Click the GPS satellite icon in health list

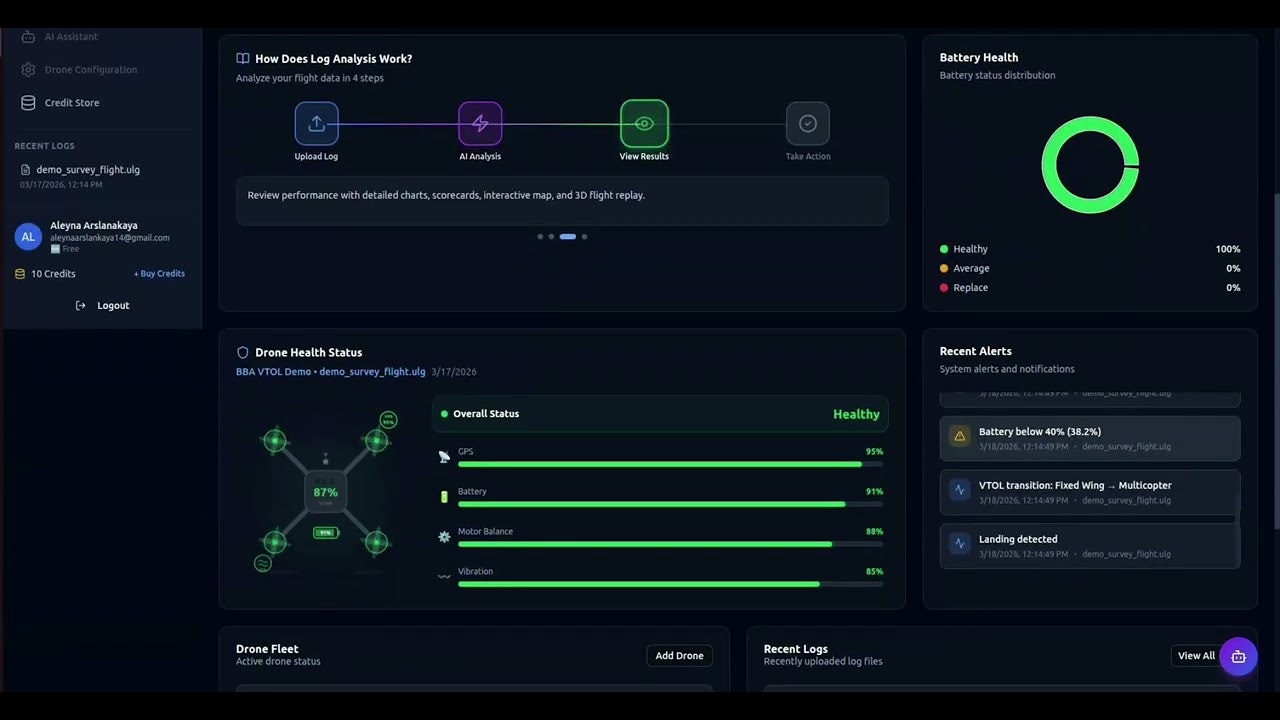pyautogui.click(x=444, y=457)
